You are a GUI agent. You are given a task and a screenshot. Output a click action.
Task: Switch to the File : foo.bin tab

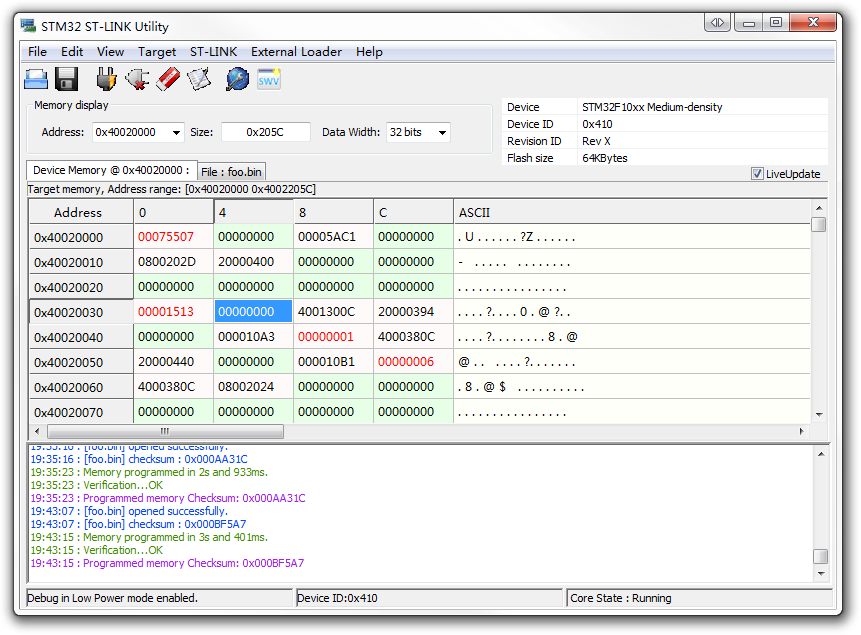[x=231, y=172]
